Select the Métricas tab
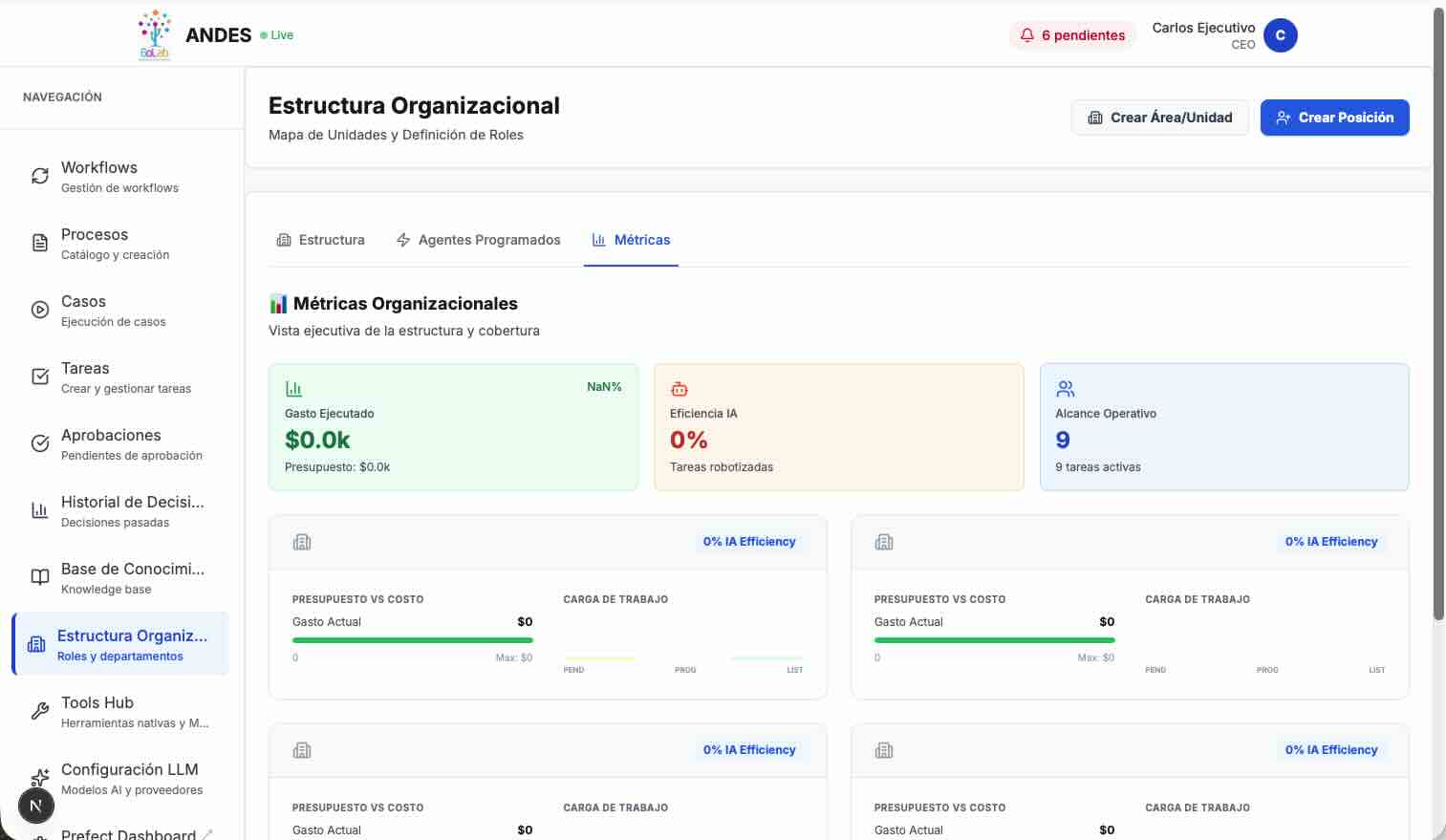Image resolution: width=1446 pixels, height=840 pixels. [631, 240]
